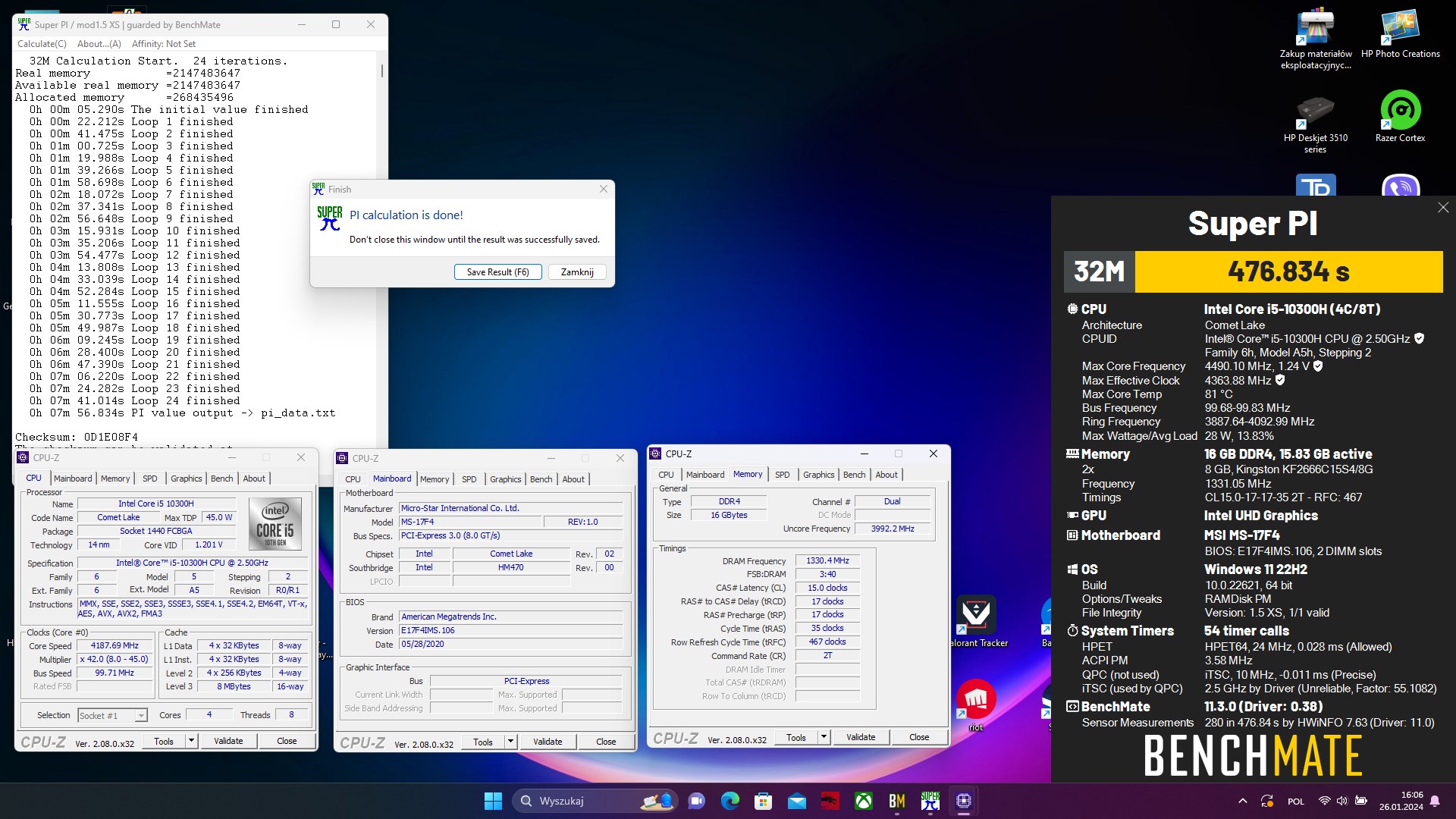Screen dimensions: 1456x819
Task: Open About...(A) menu in Super PI
Action: point(99,44)
